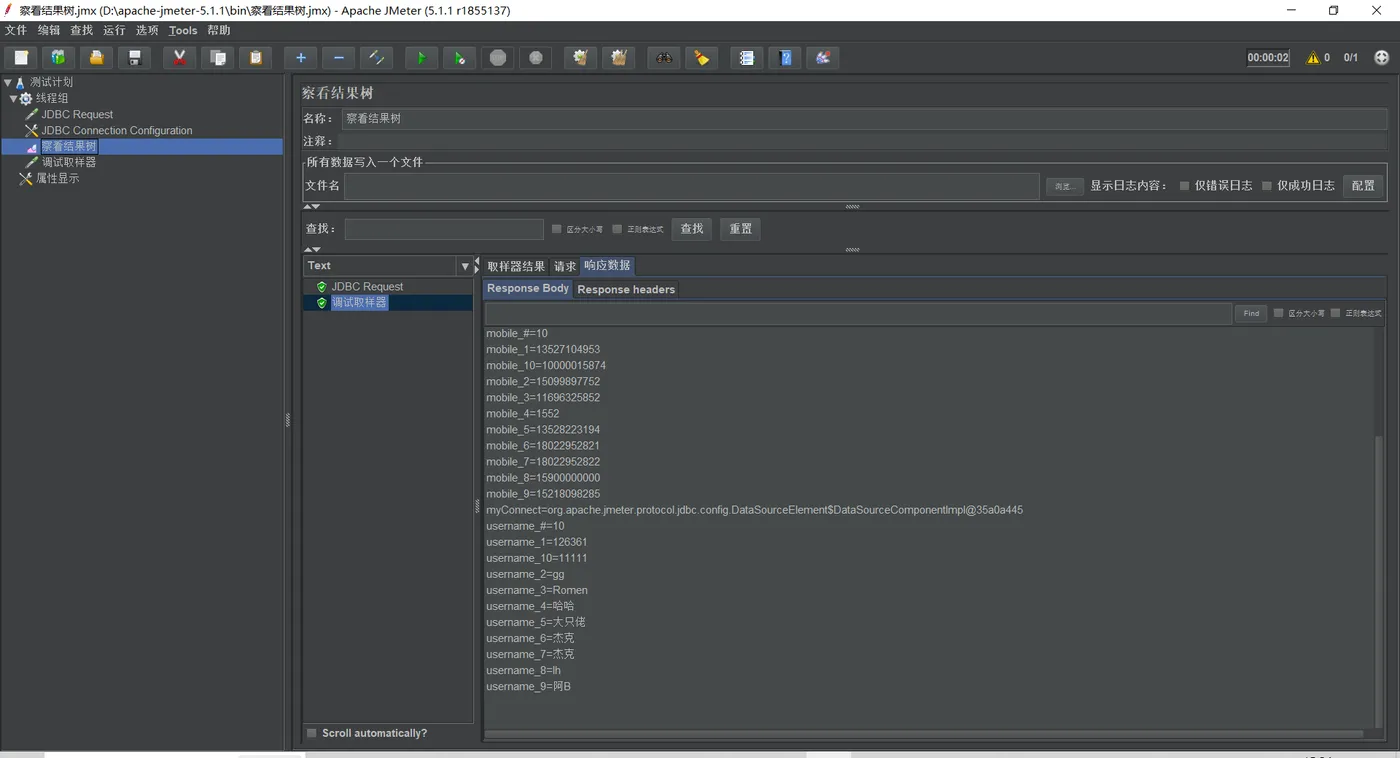Open the Text renderer dropdown
1400x758 pixels.
tap(464, 266)
